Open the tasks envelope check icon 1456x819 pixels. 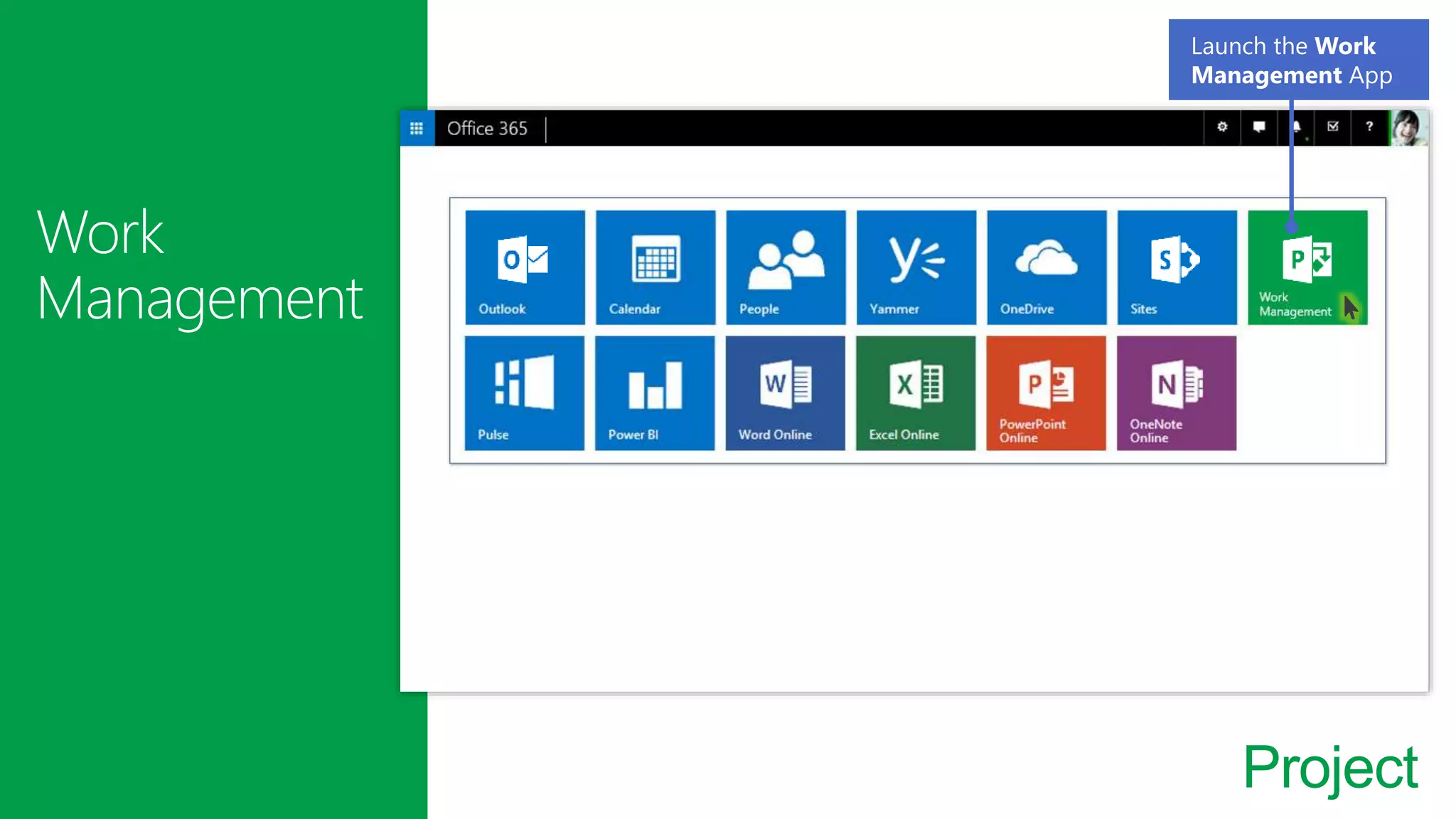point(1333,127)
